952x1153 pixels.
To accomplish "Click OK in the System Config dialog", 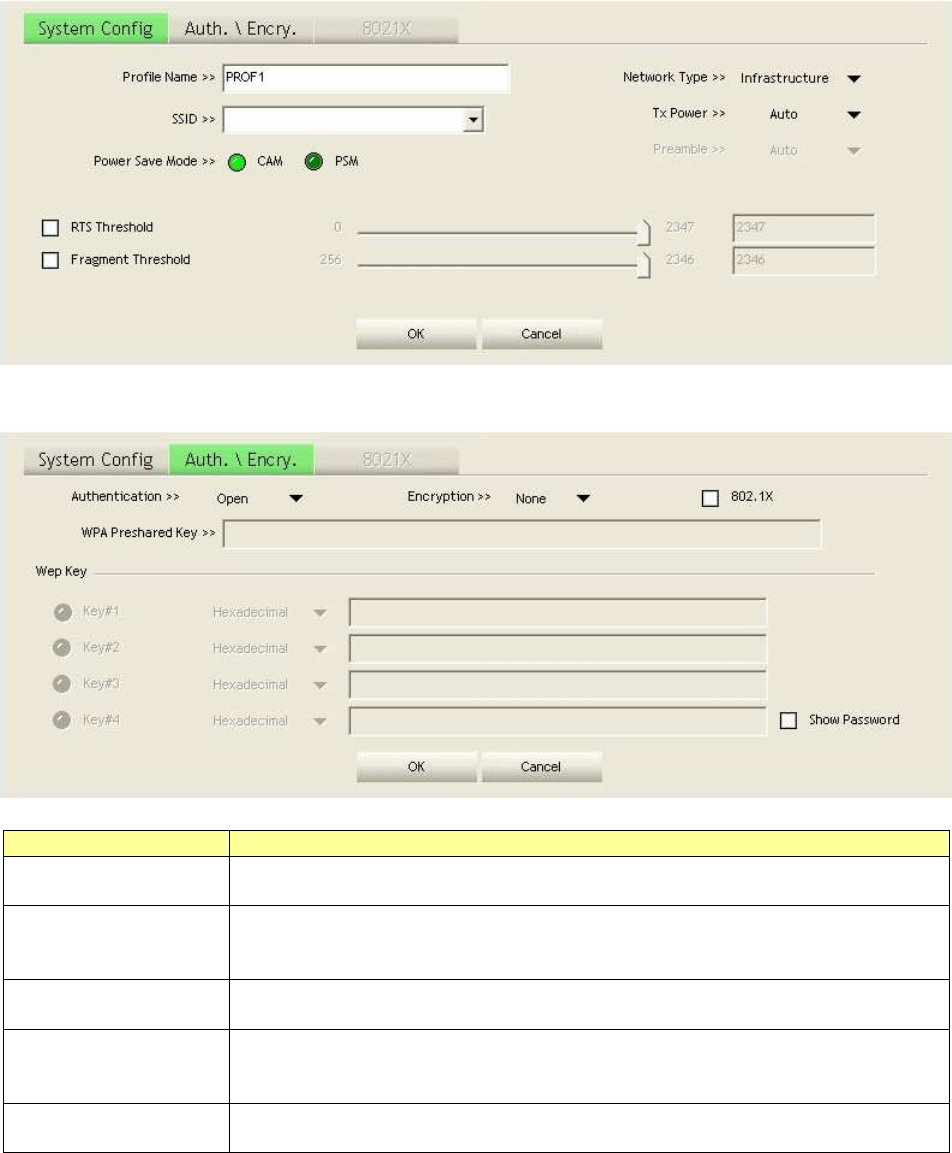I will click(416, 334).
